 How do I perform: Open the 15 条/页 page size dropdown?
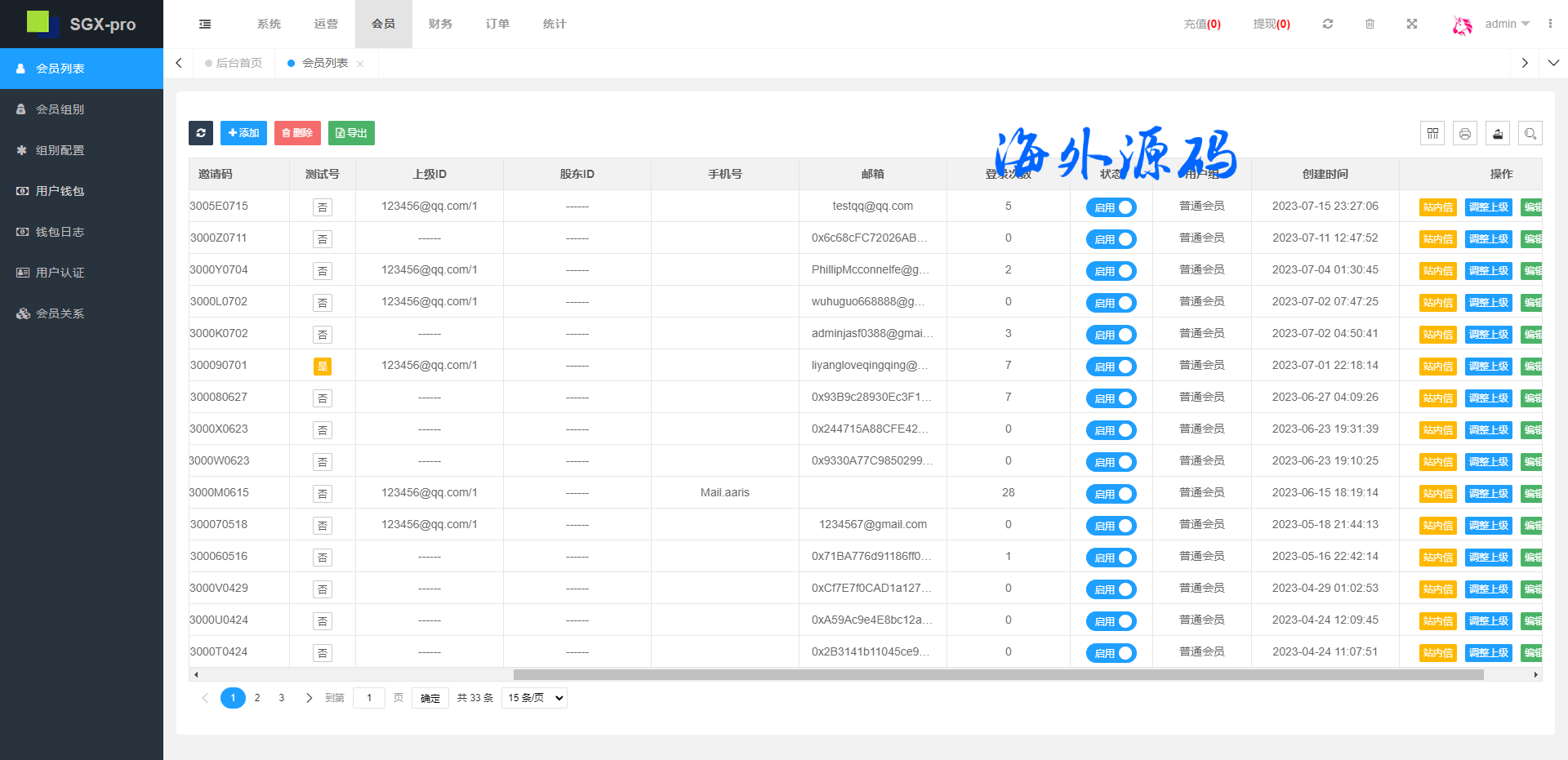534,698
